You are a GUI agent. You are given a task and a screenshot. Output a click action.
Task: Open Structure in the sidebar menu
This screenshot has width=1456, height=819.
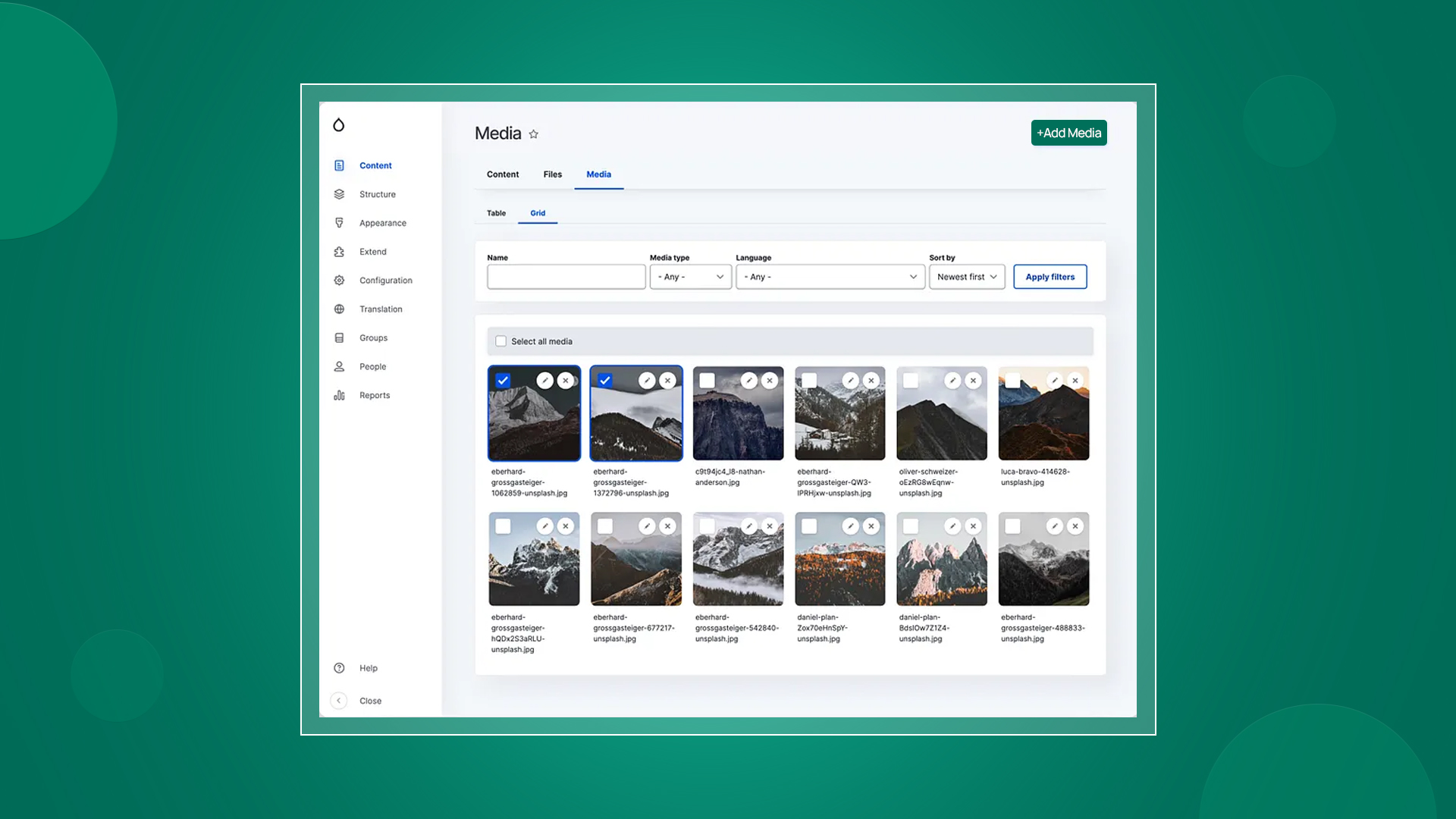[x=378, y=194]
